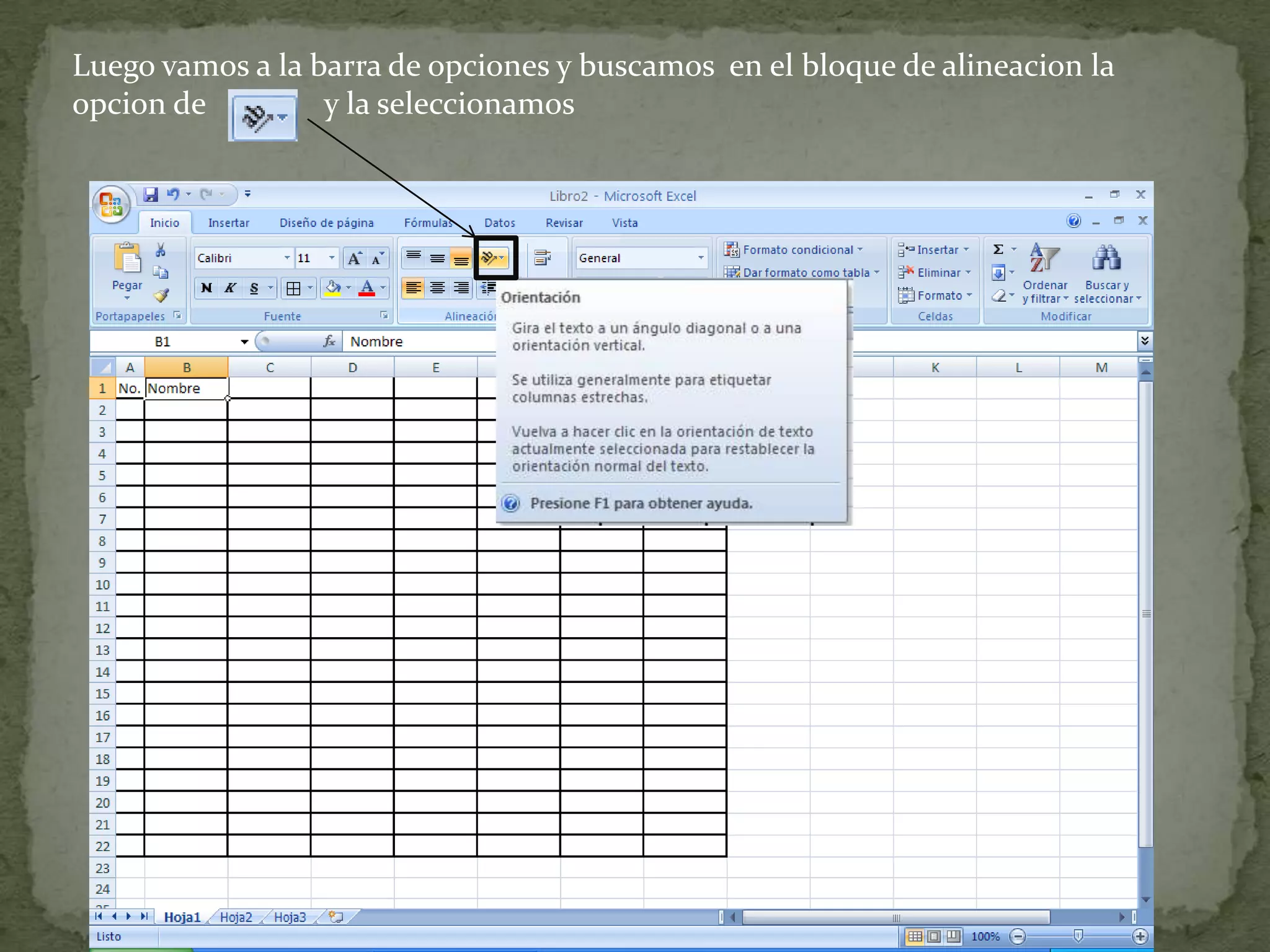Click the AutoSum sigma icon
This screenshot has height=952, width=1270.
coord(998,249)
